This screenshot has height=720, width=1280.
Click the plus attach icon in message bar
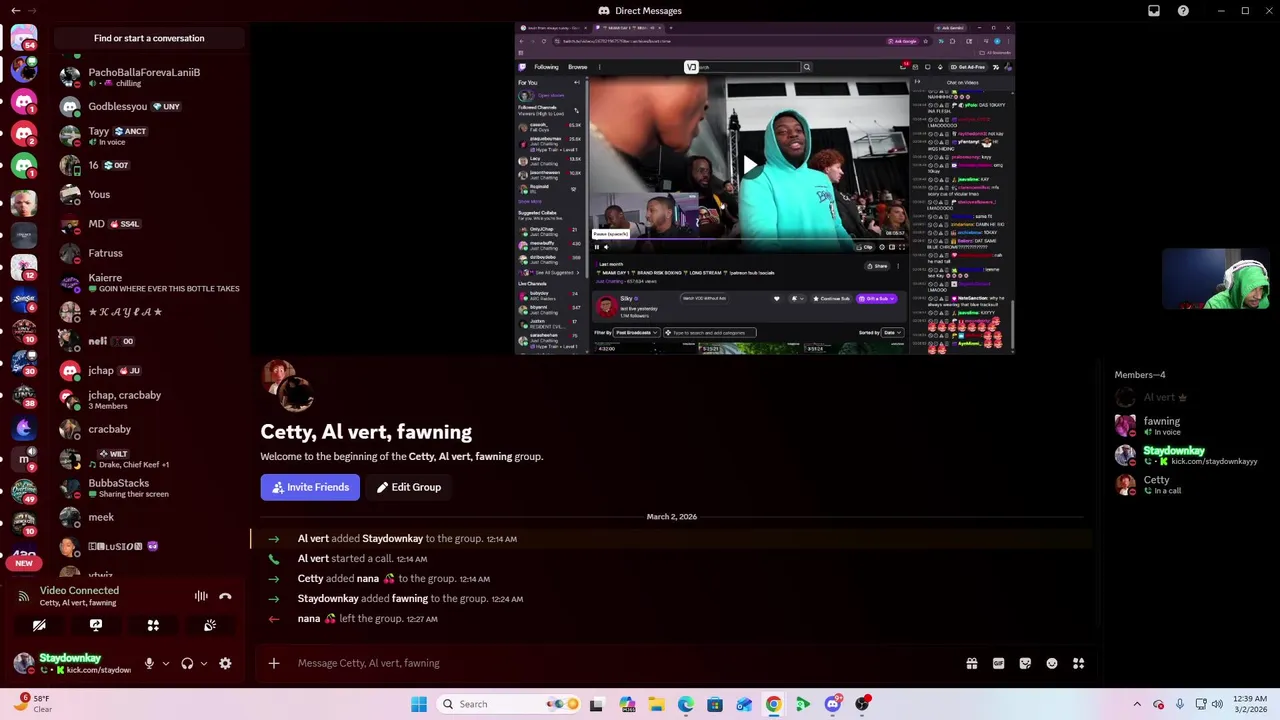point(274,663)
